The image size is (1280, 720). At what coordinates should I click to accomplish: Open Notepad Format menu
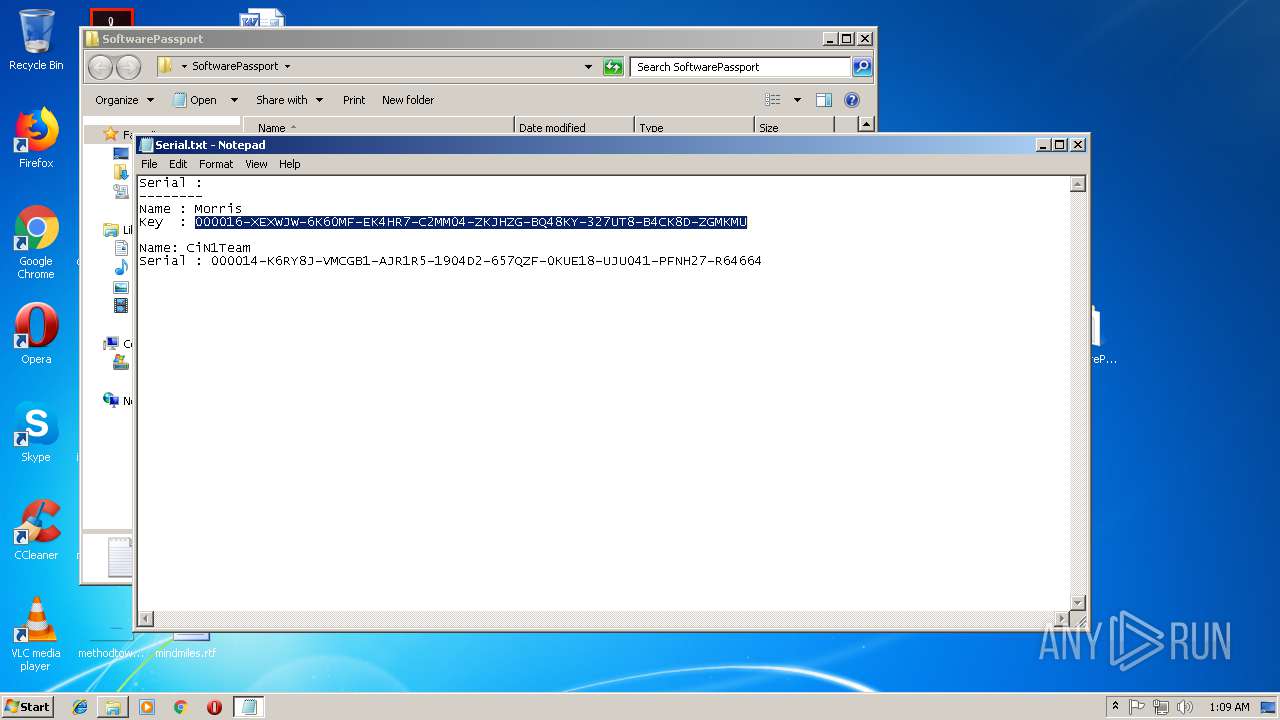[216, 164]
